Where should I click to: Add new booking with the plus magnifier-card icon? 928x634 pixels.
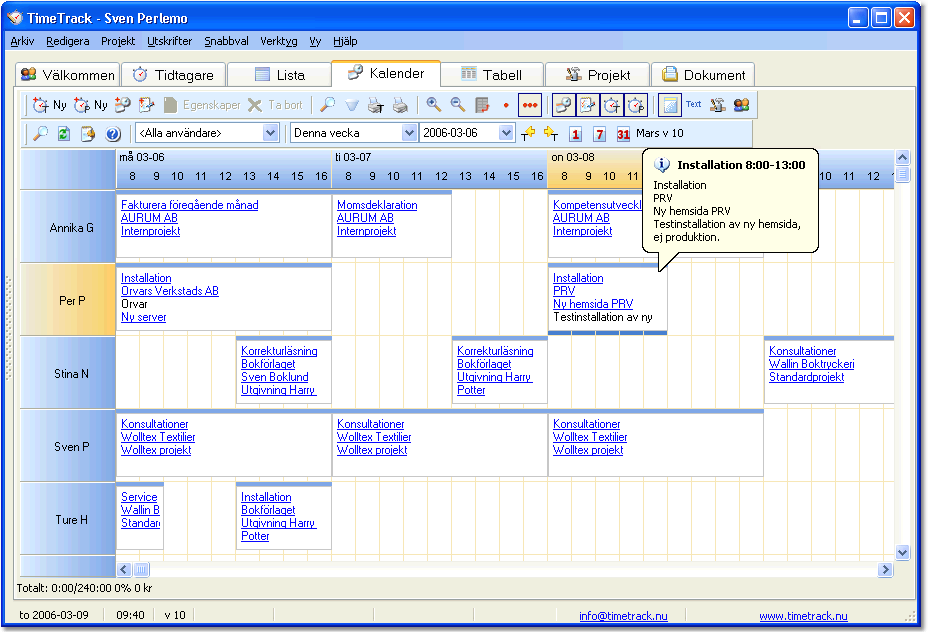click(x=123, y=105)
